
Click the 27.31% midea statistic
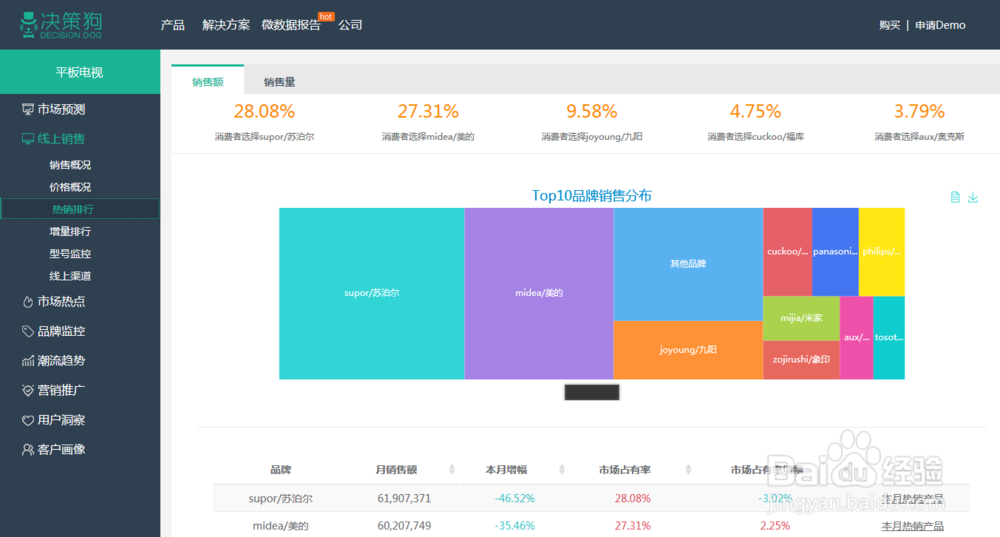click(428, 112)
